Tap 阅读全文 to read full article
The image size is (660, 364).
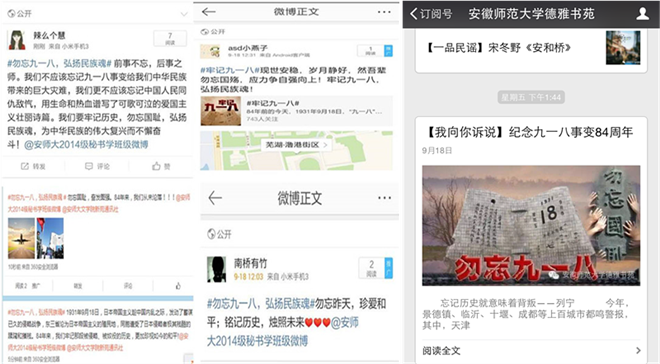click(441, 351)
